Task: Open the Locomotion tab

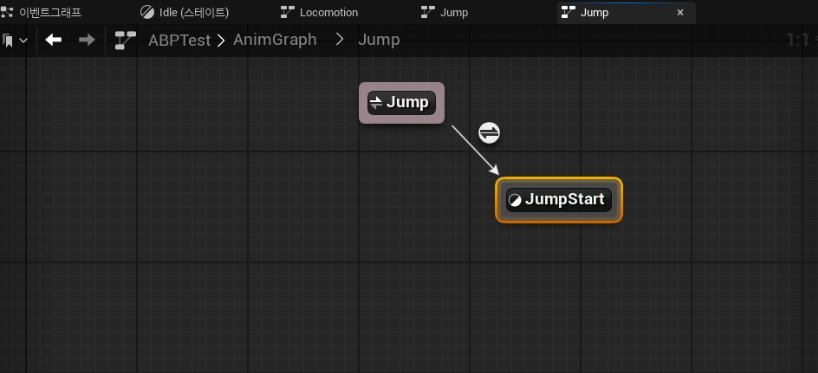Action: pyautogui.click(x=329, y=12)
